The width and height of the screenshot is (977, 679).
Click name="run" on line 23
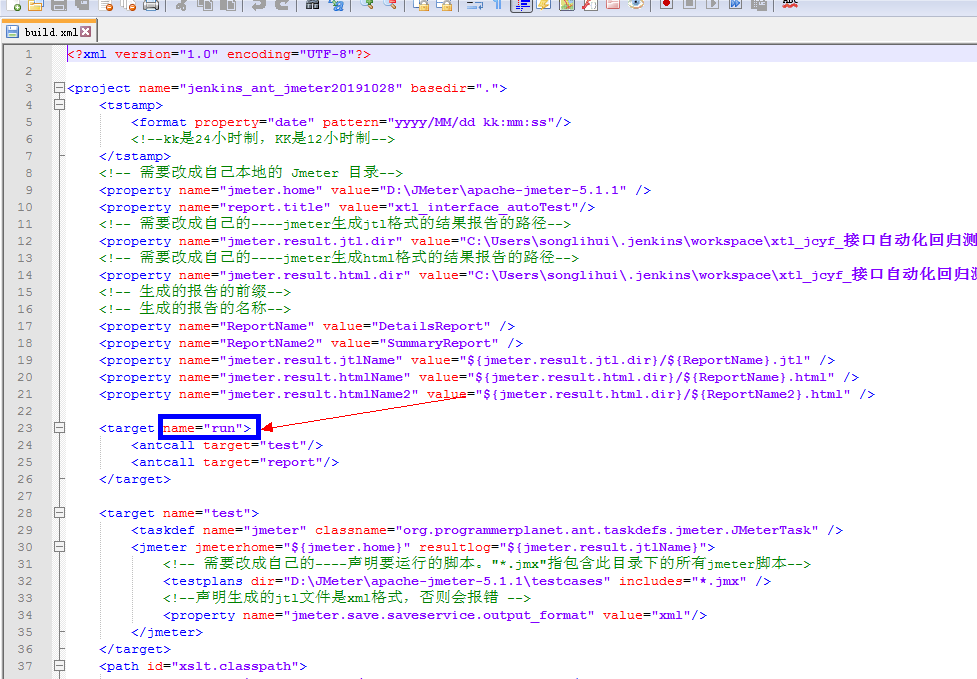[206, 428]
